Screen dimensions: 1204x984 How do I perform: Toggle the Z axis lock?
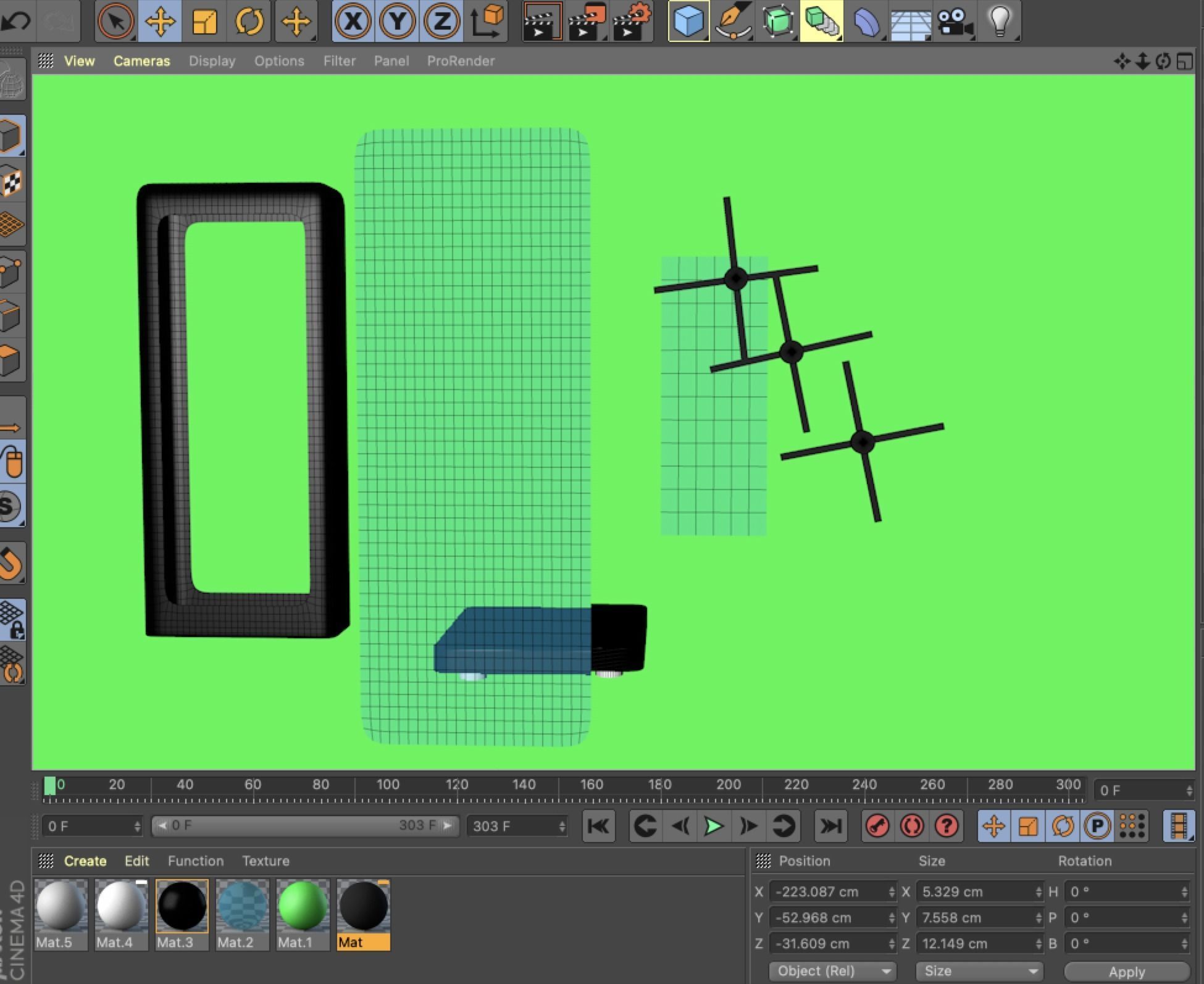pos(441,21)
